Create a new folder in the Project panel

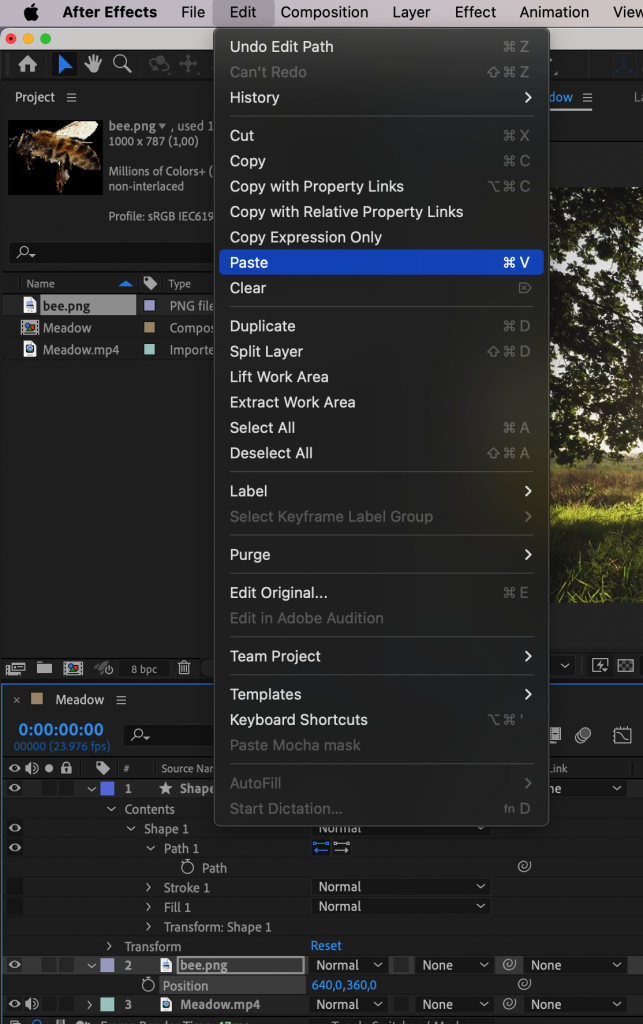(x=42, y=668)
